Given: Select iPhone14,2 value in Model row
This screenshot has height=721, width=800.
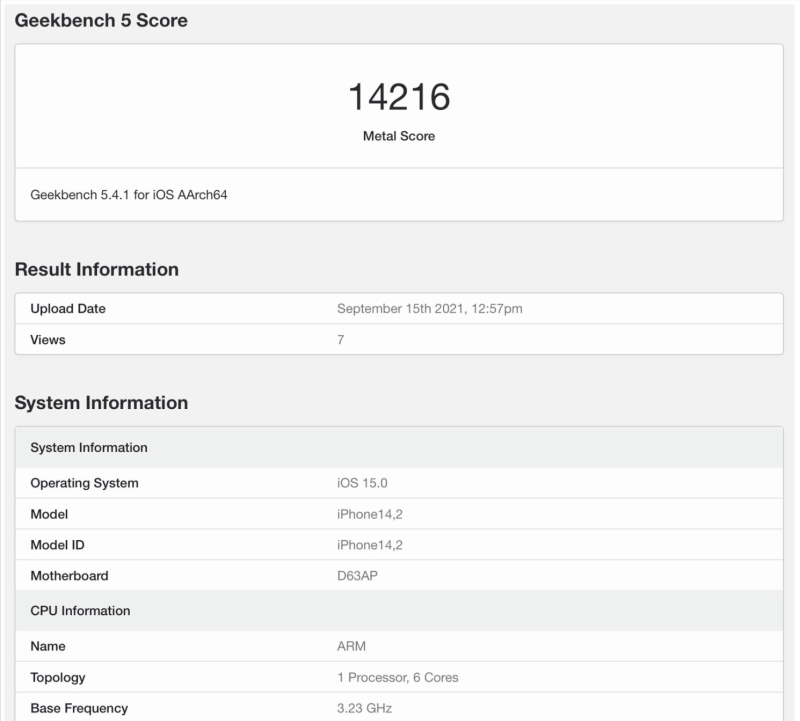Looking at the screenshot, I should tap(369, 514).
